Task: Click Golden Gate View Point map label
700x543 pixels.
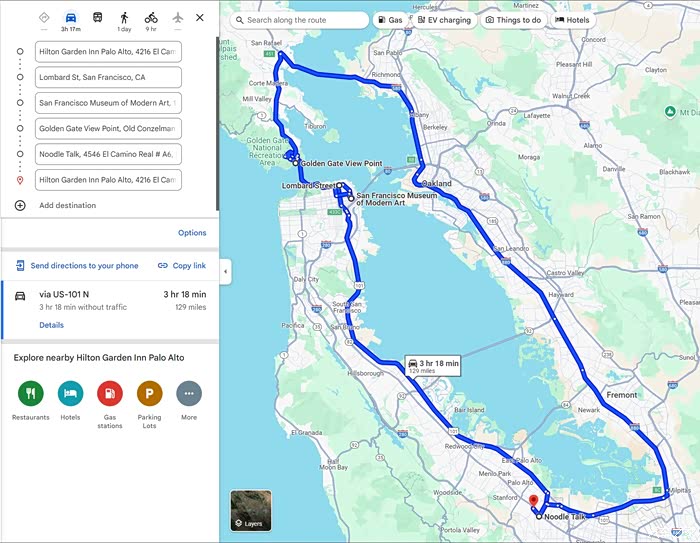Action: tap(342, 163)
